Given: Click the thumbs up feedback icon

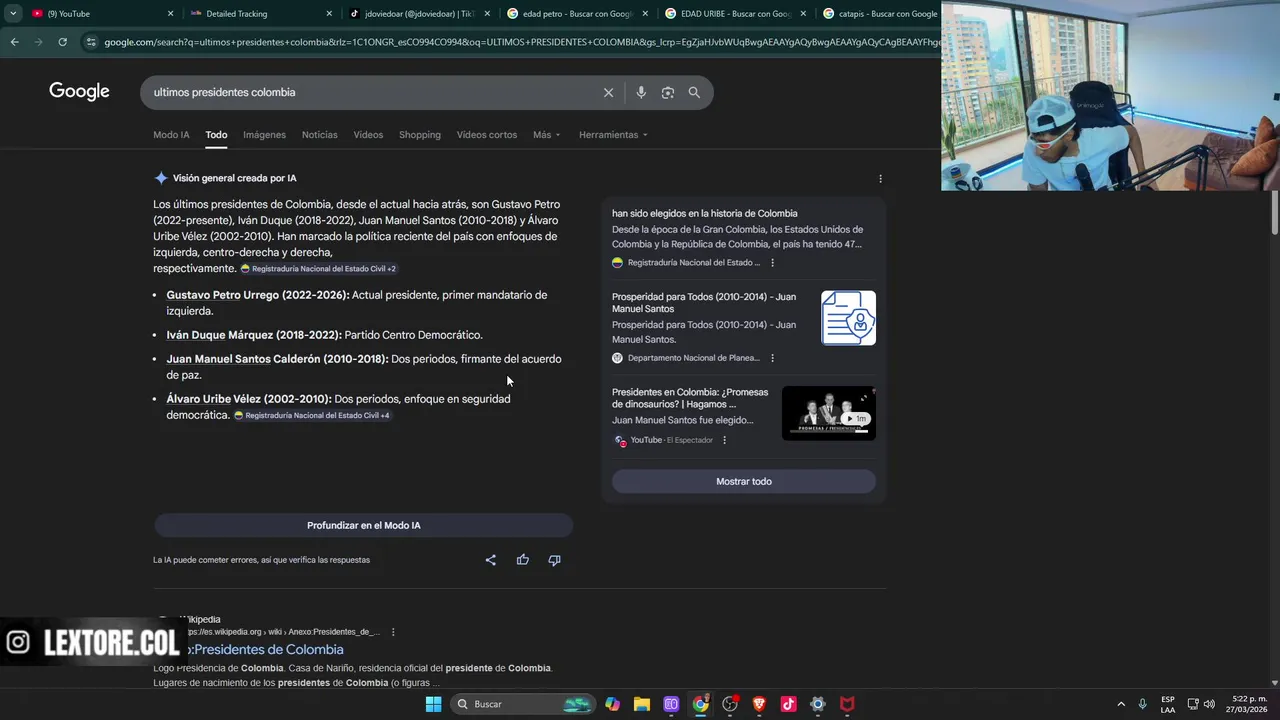Looking at the screenshot, I should (522, 560).
